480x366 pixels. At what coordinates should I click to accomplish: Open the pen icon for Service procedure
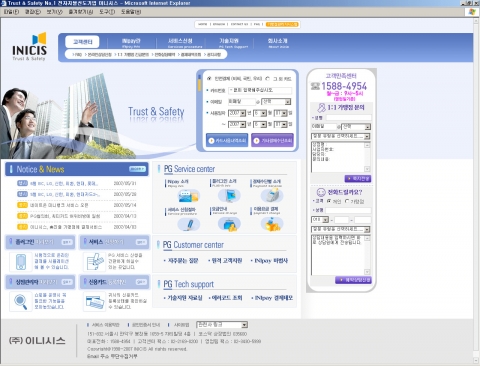pos(189,224)
